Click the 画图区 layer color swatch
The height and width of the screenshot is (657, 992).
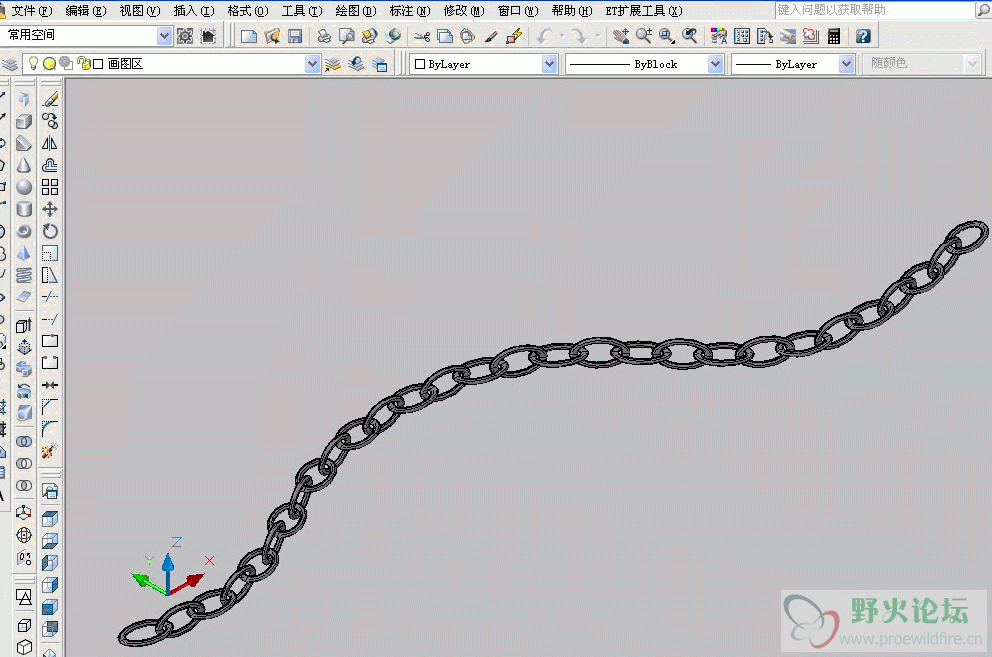coord(98,64)
